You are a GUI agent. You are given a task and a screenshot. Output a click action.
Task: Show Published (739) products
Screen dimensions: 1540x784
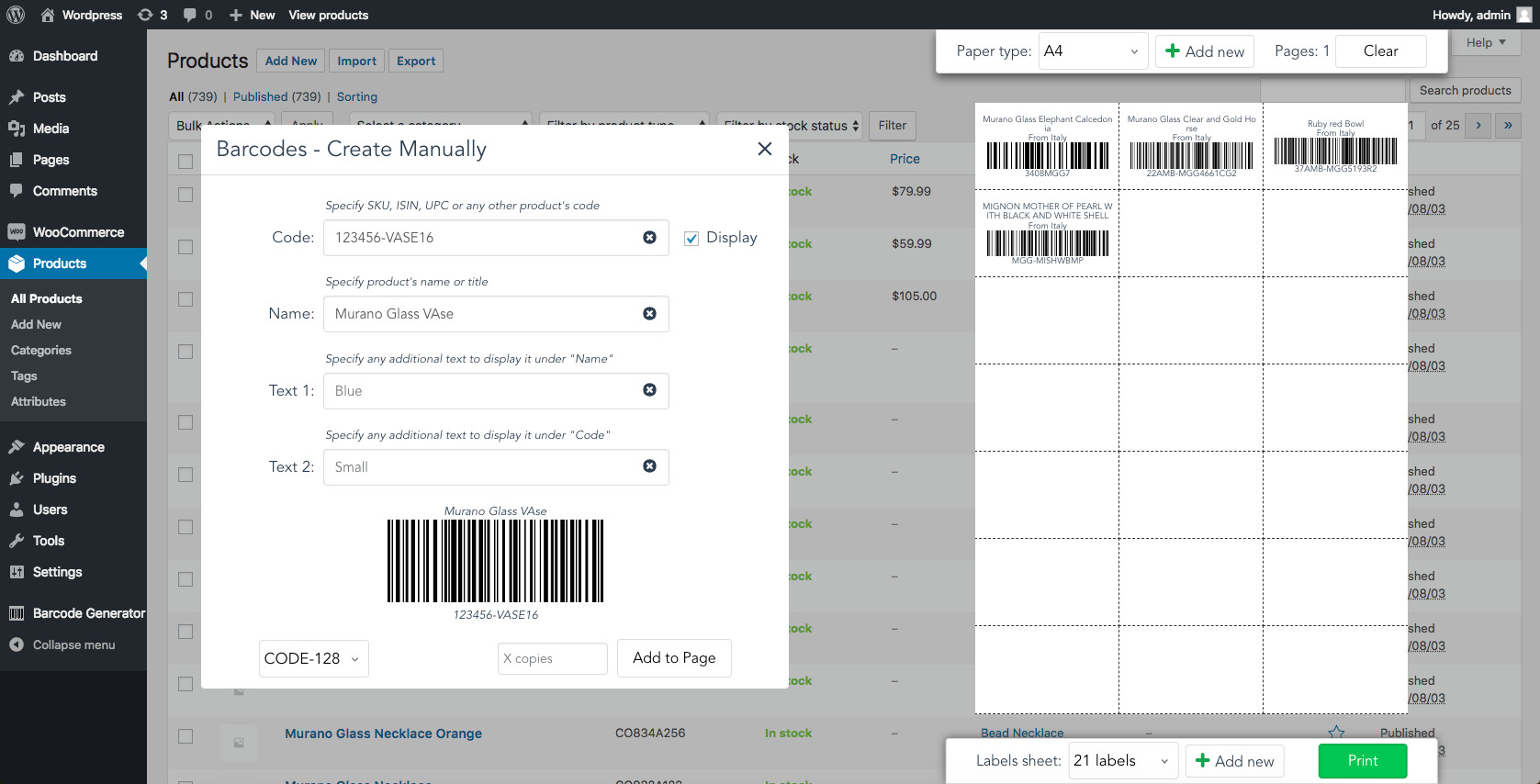coord(277,96)
